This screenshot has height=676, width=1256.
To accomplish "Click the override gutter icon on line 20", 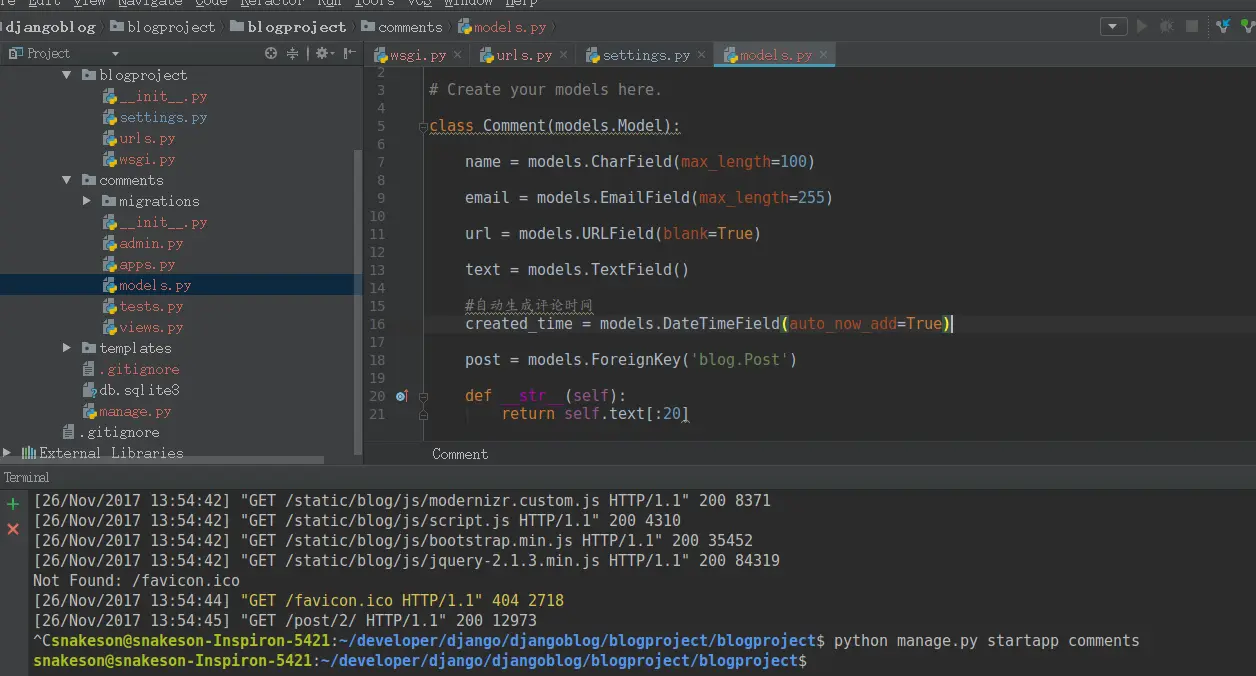I will tap(402, 396).
